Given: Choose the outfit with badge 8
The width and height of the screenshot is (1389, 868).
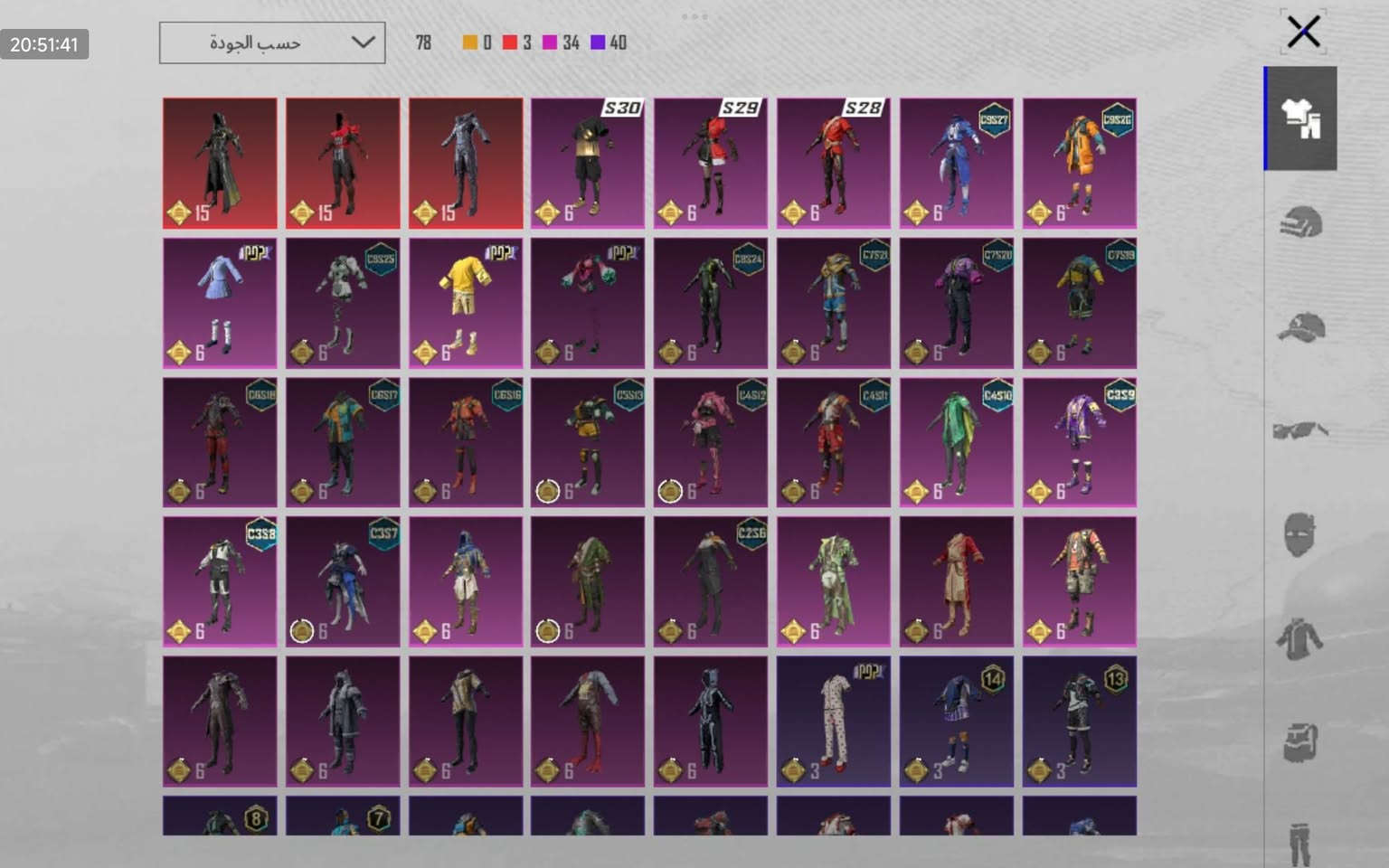Looking at the screenshot, I should (220, 816).
